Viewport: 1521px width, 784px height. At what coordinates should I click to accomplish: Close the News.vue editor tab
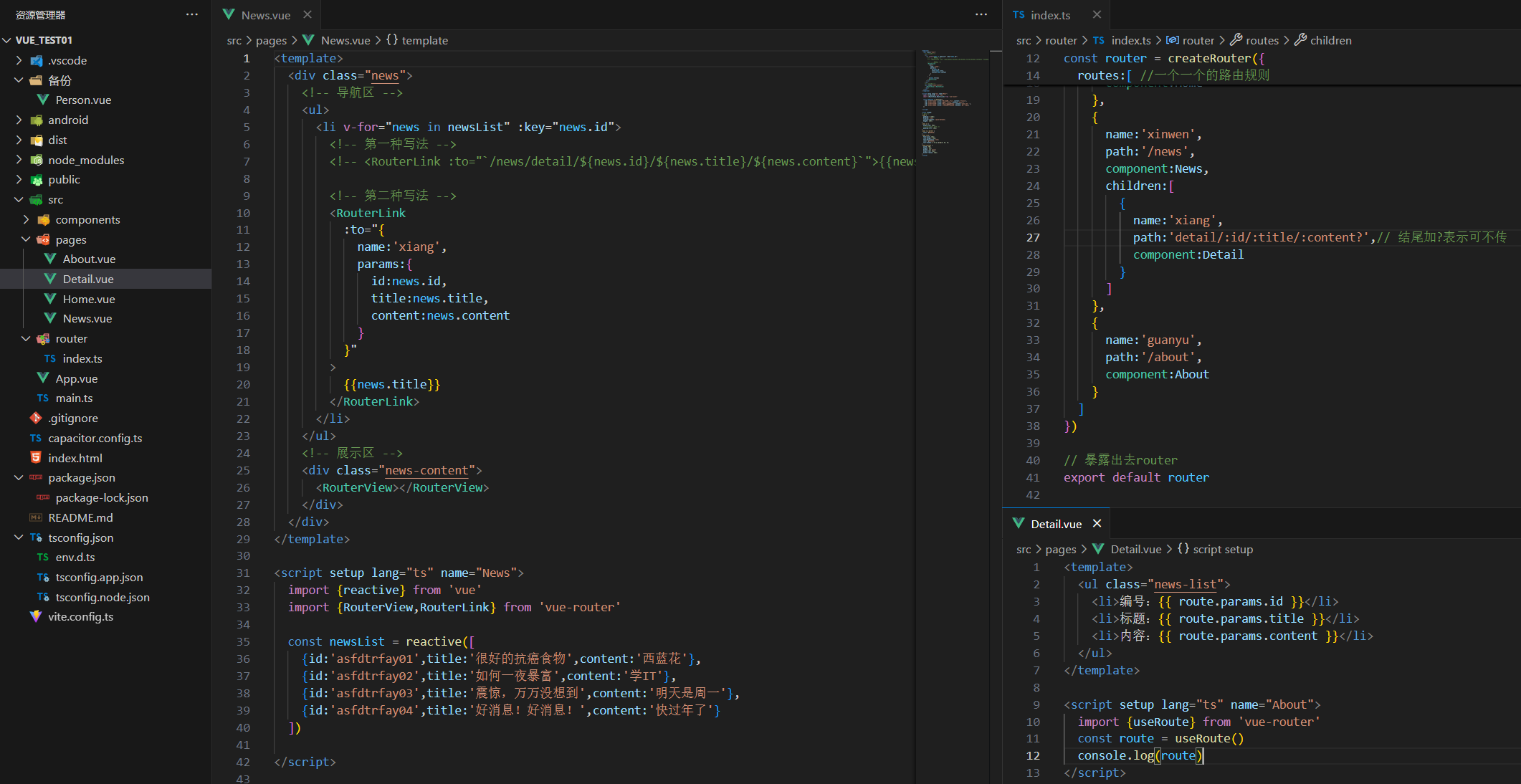[307, 14]
